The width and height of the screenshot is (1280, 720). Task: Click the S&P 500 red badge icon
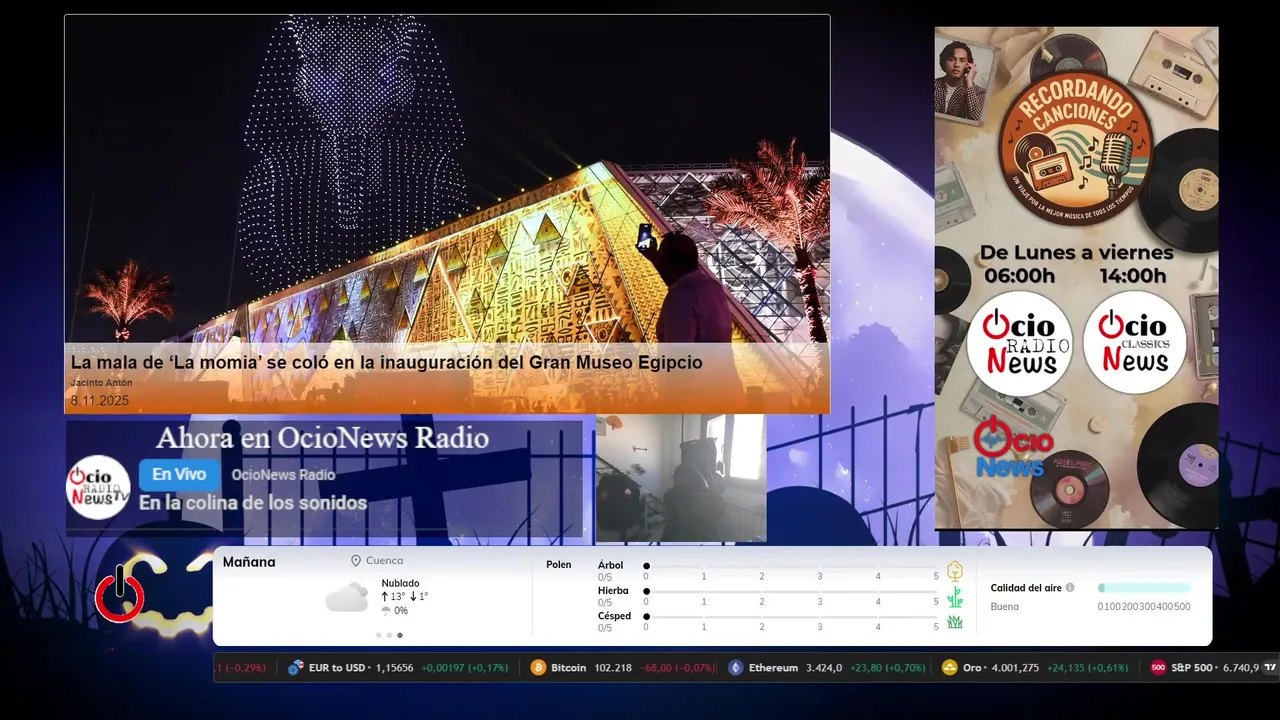coord(1158,668)
